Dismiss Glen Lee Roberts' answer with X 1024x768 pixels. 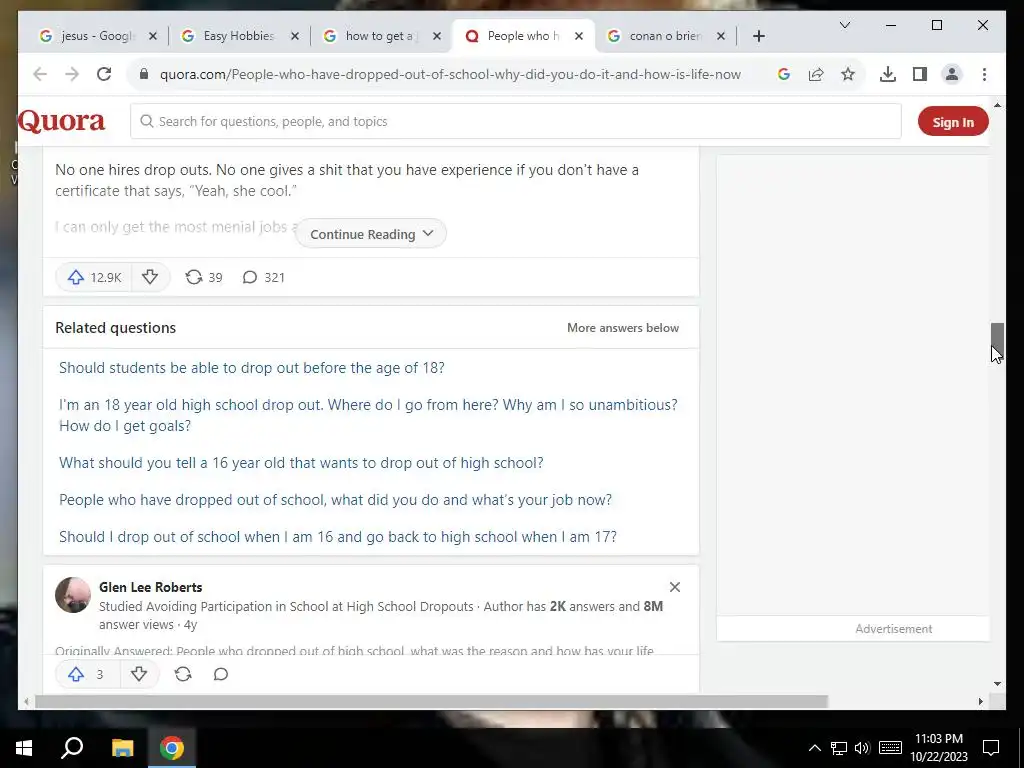[675, 587]
